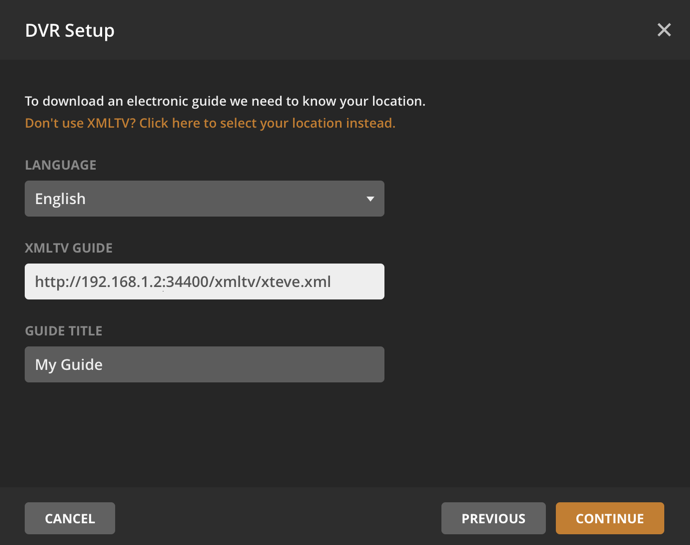Click the location instruction sentence
This screenshot has width=690, height=545.
click(225, 101)
